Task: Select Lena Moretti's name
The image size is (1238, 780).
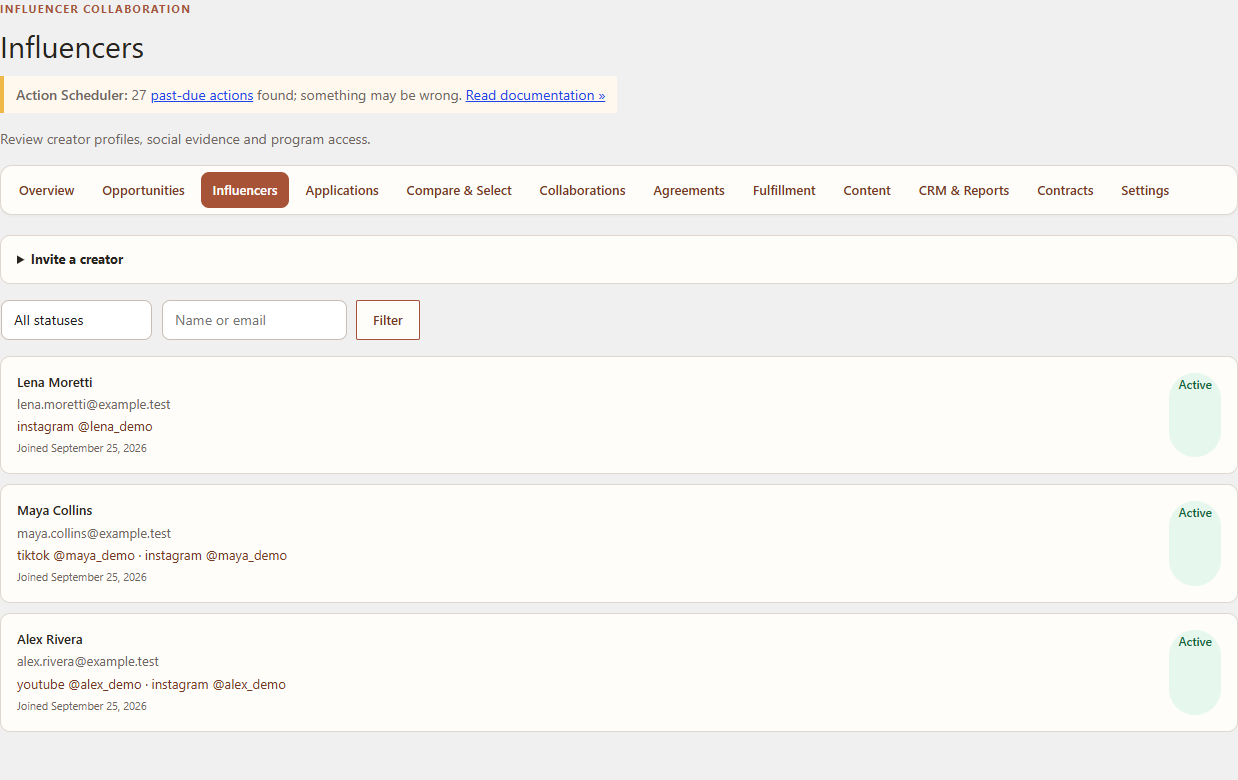Action: (x=55, y=383)
